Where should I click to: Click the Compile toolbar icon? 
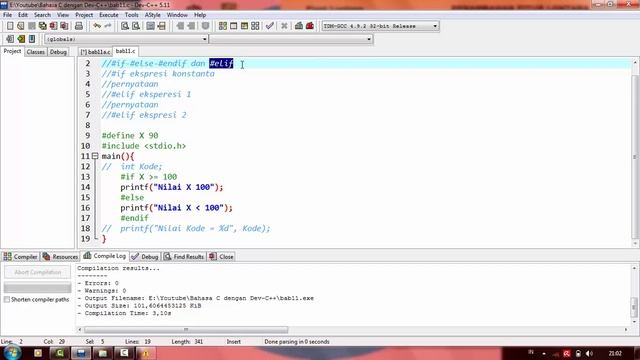(222, 26)
